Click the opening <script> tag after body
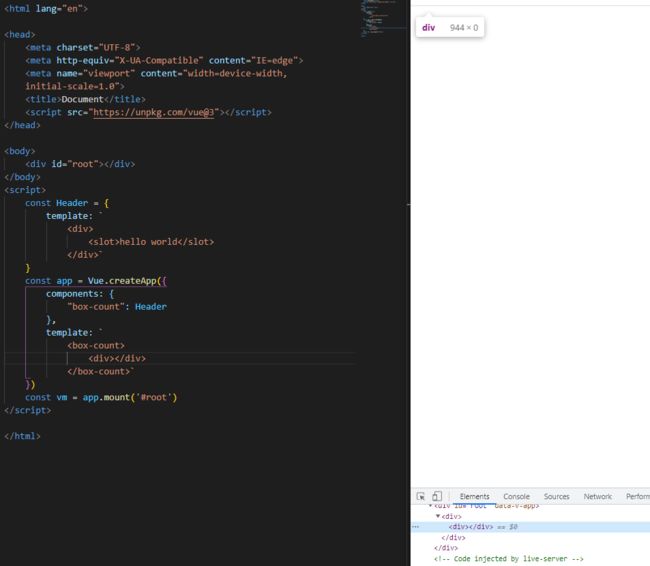The width and height of the screenshot is (650, 566). point(25,190)
